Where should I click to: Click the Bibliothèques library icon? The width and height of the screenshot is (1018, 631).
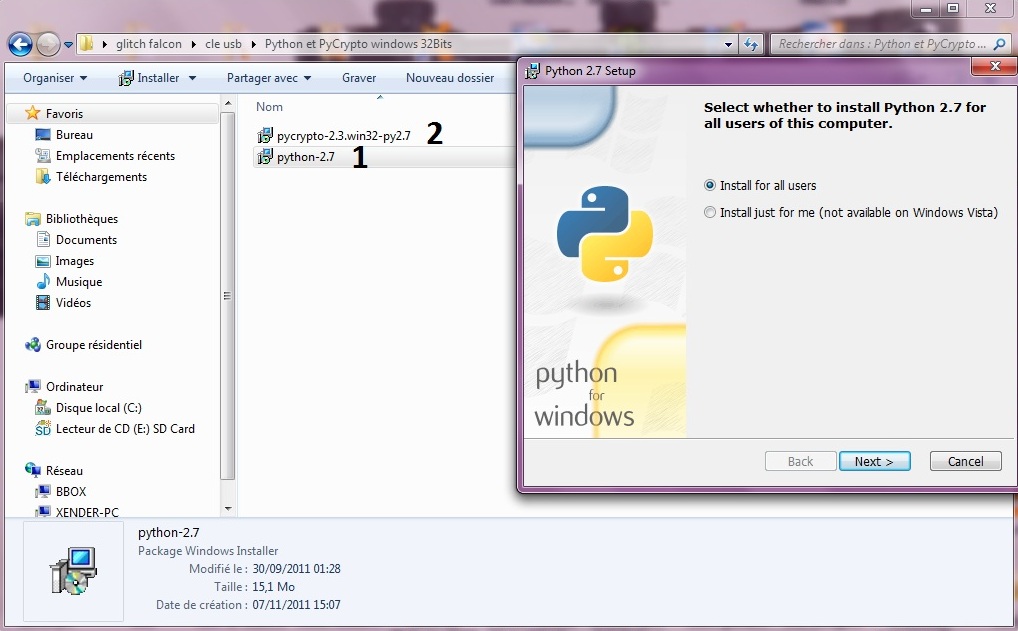32,219
